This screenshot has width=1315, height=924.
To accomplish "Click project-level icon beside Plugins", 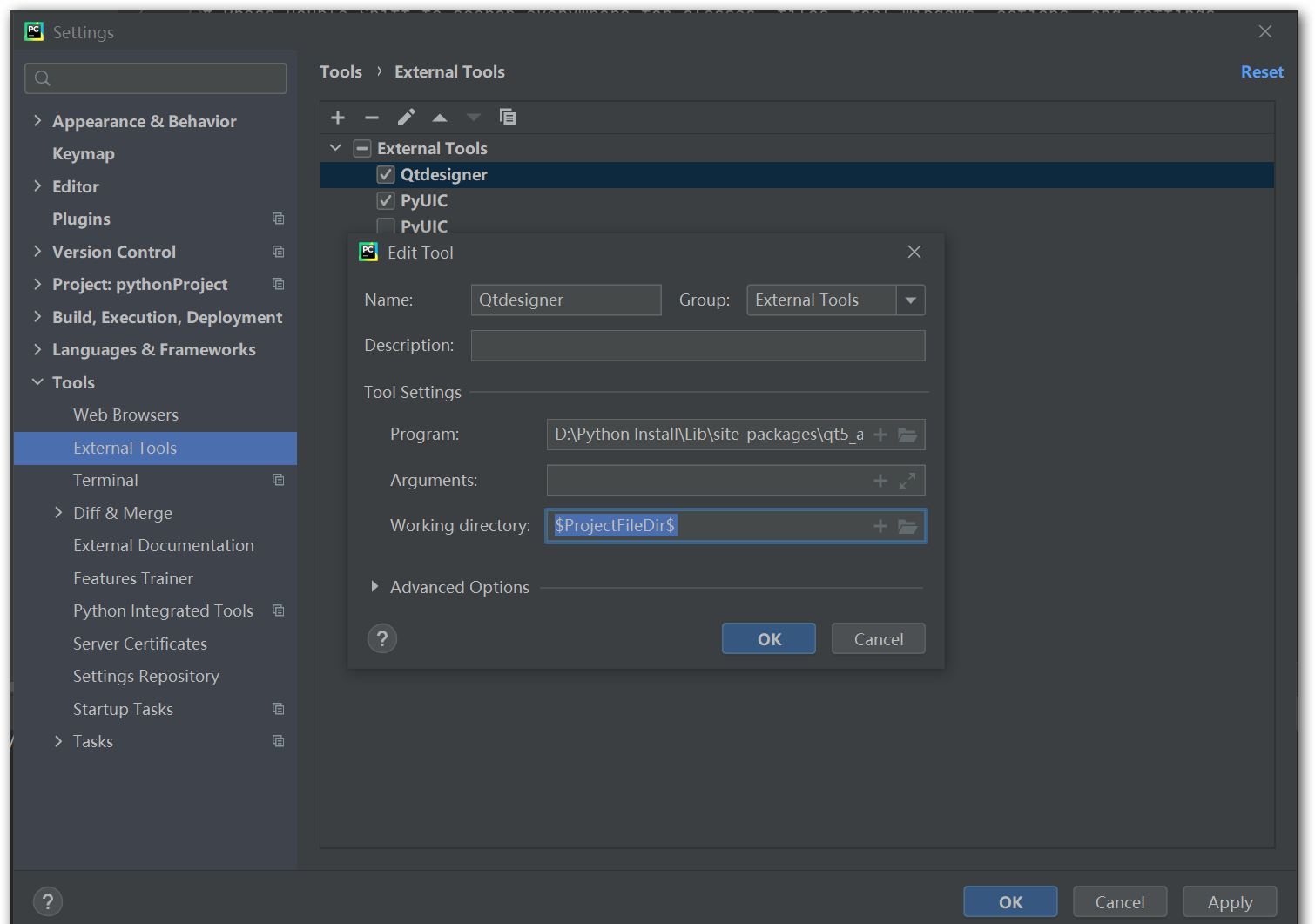I will pos(278,219).
